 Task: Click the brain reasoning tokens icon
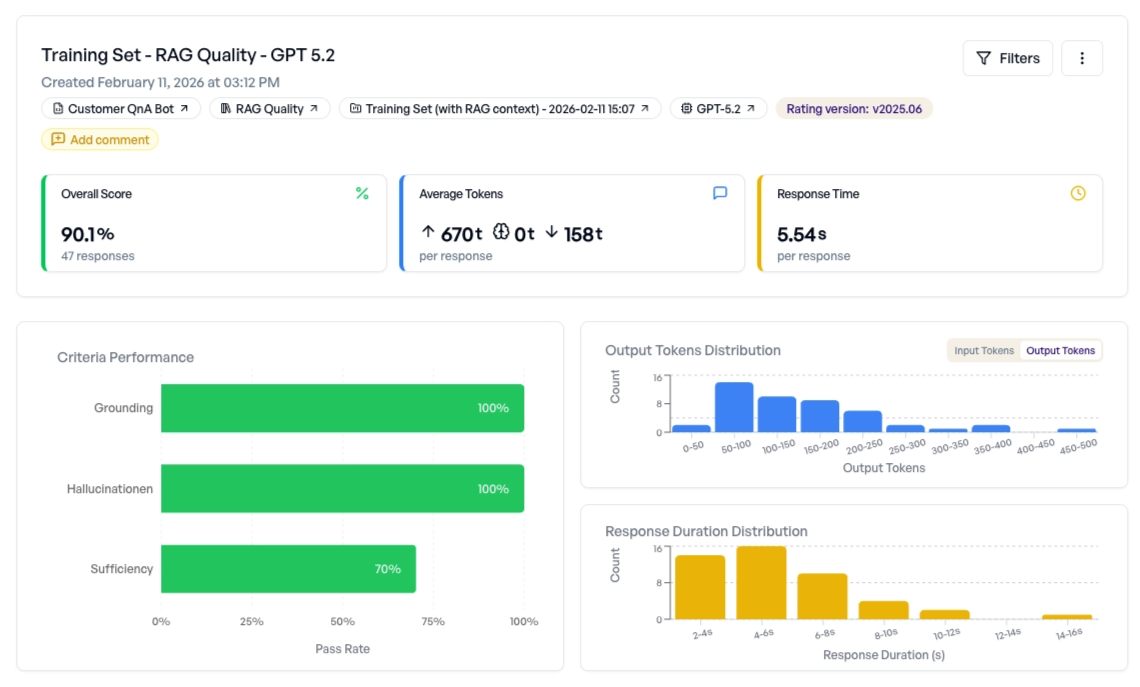[501, 233]
